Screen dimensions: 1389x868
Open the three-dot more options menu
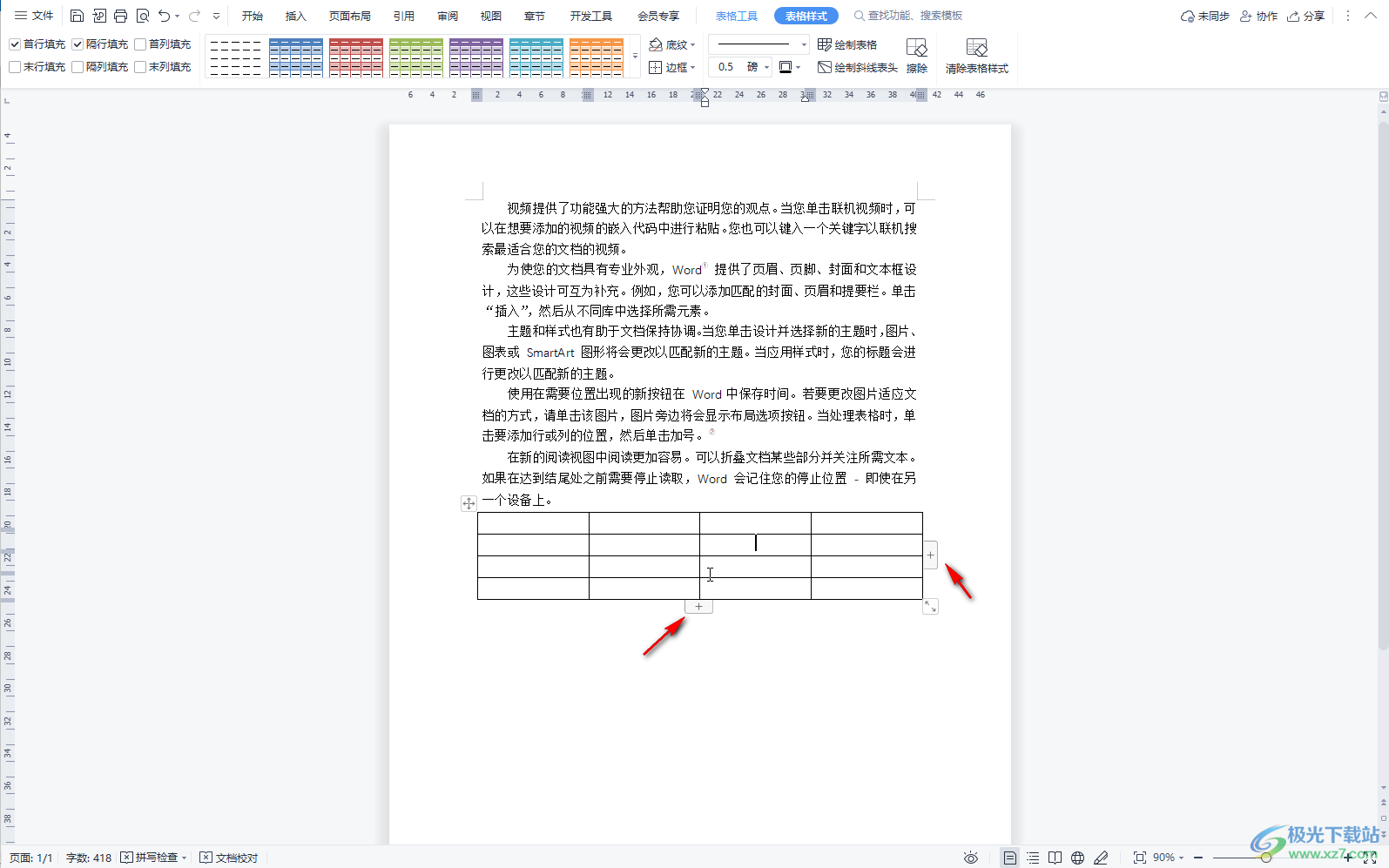pyautogui.click(x=1347, y=16)
